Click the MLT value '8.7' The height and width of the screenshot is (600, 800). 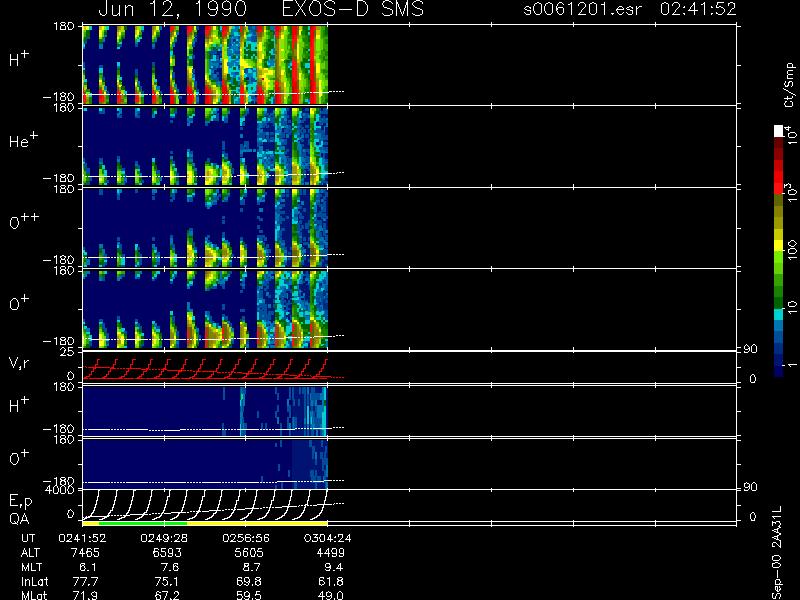(252, 567)
